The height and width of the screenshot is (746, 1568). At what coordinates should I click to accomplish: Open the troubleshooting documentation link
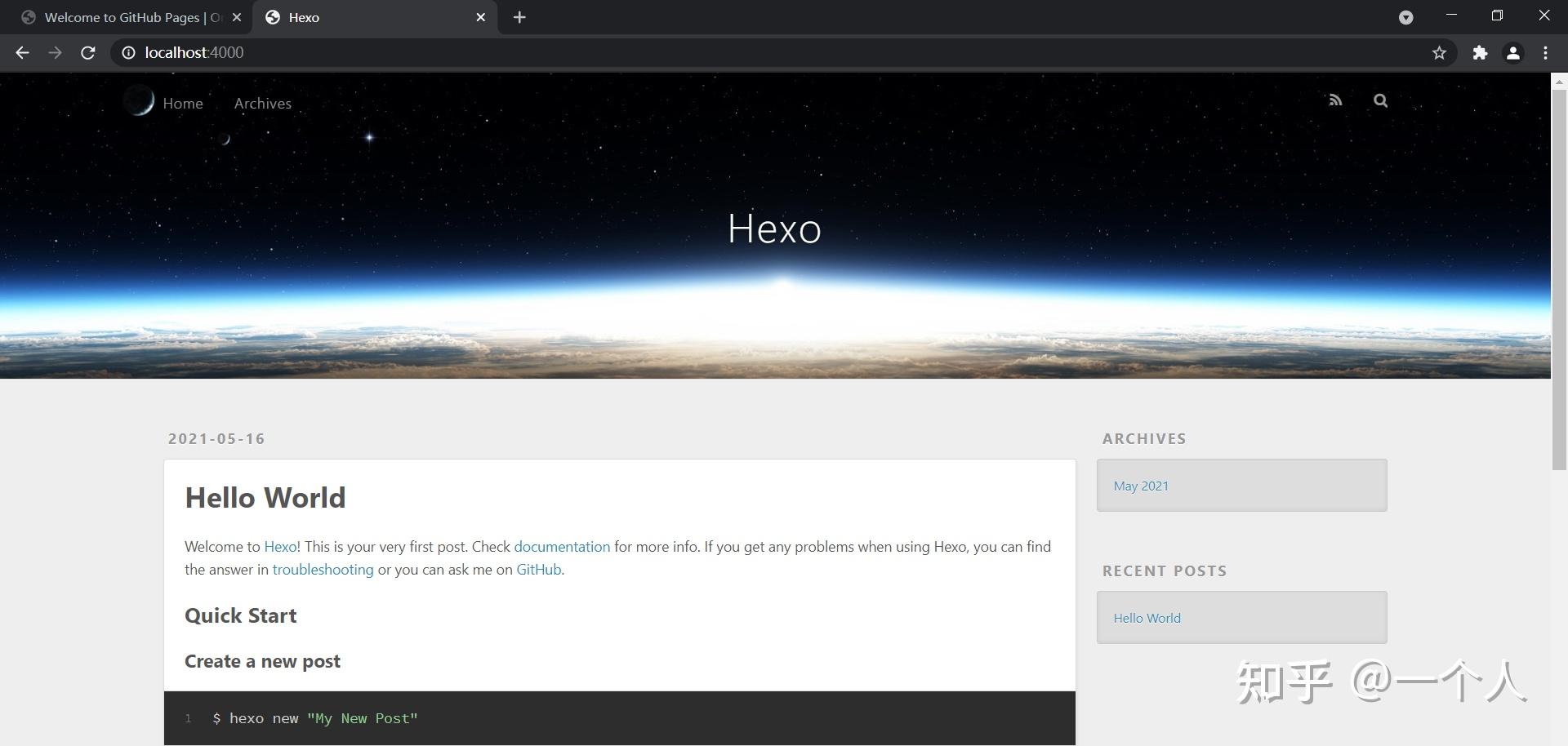(x=323, y=569)
